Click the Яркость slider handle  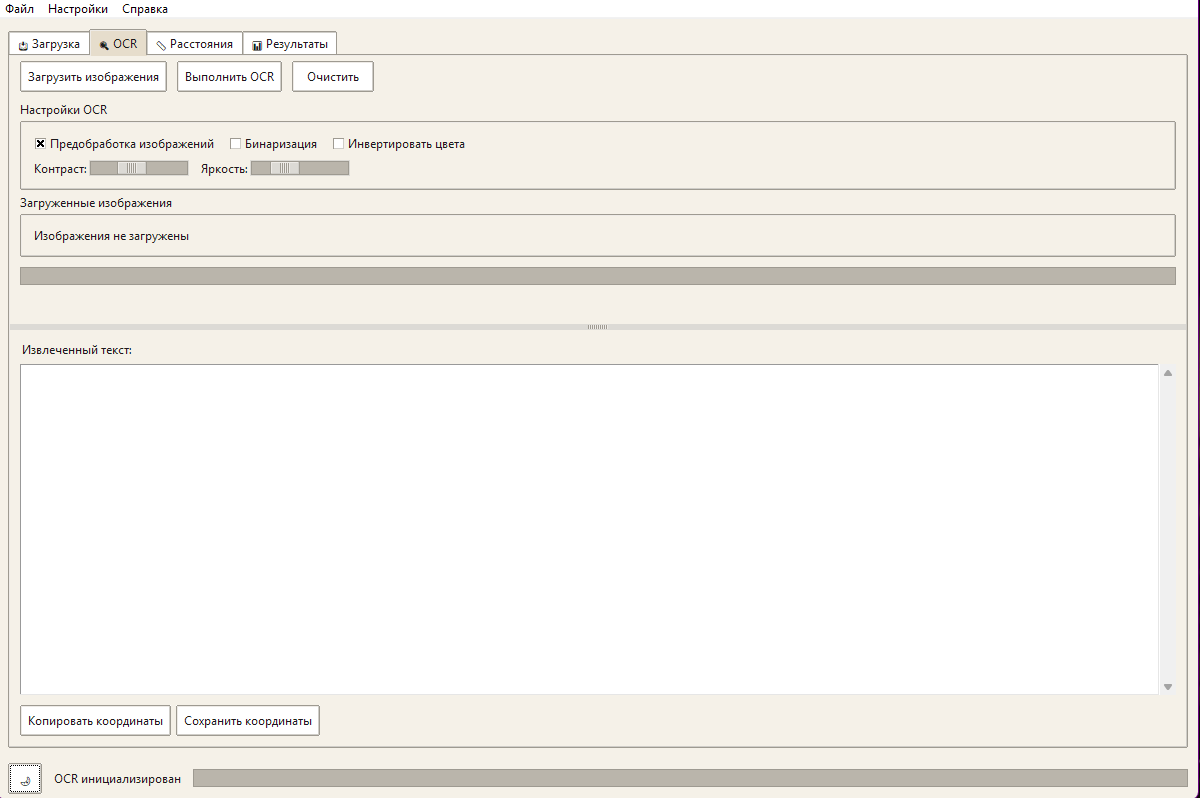coord(285,168)
